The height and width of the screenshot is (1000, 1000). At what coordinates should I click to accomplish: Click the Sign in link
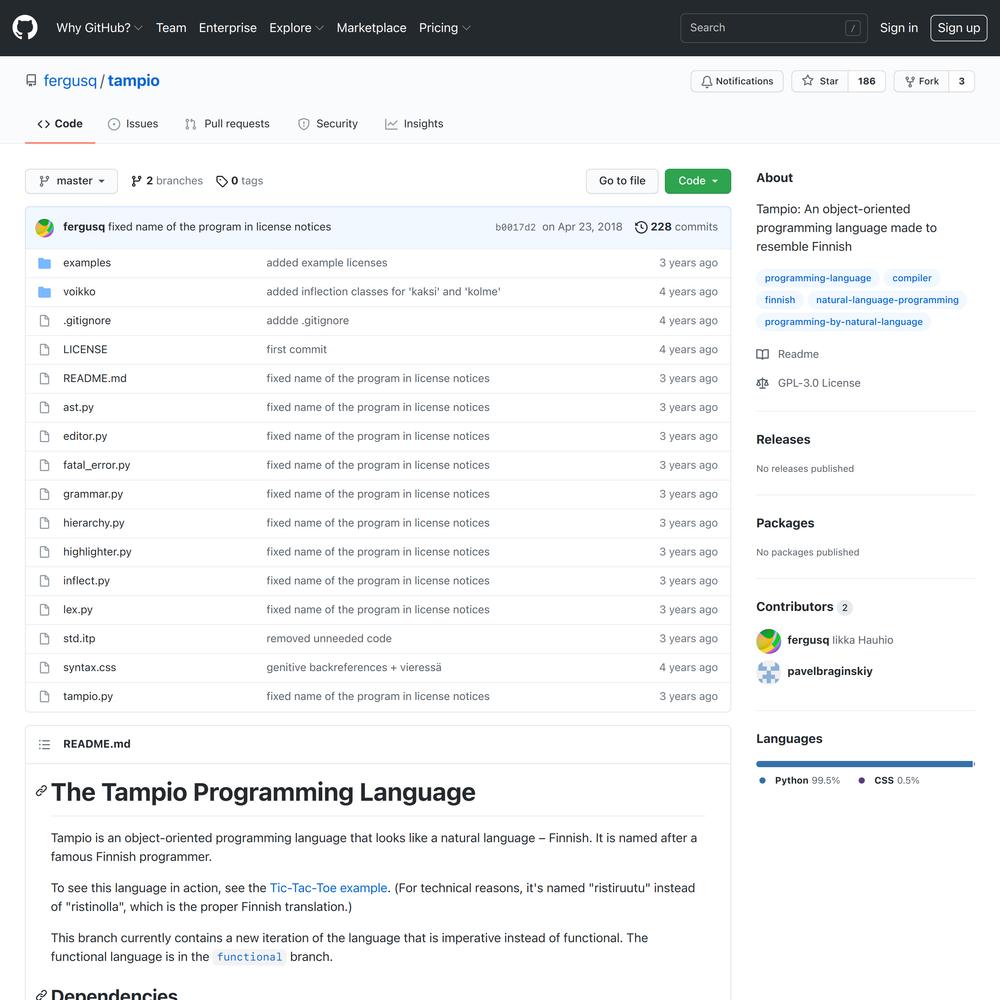click(899, 28)
